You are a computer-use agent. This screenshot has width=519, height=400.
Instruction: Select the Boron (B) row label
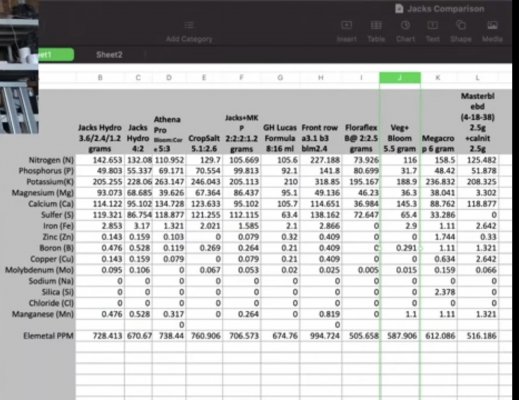tap(56, 248)
